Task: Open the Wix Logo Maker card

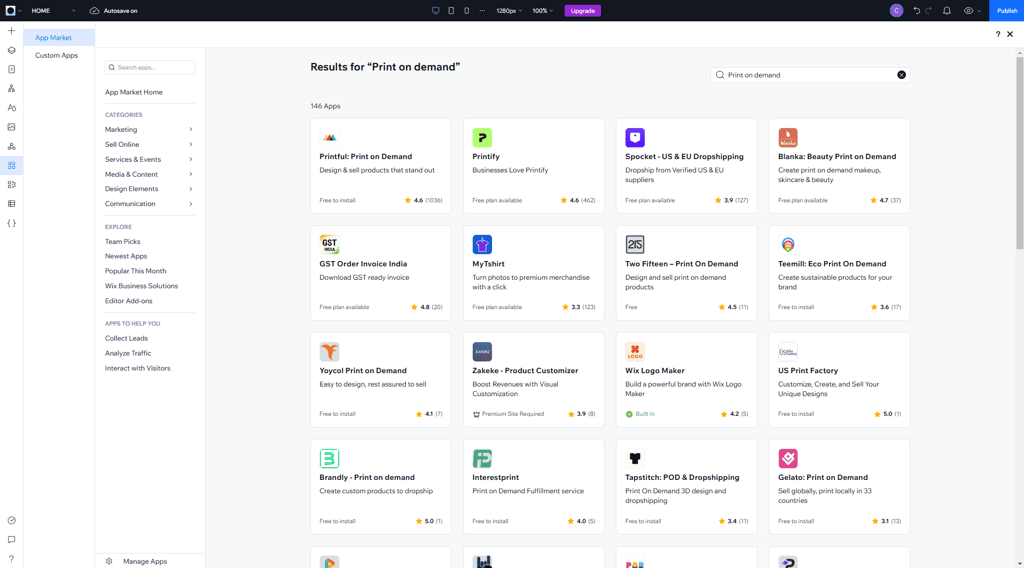Action: click(686, 380)
